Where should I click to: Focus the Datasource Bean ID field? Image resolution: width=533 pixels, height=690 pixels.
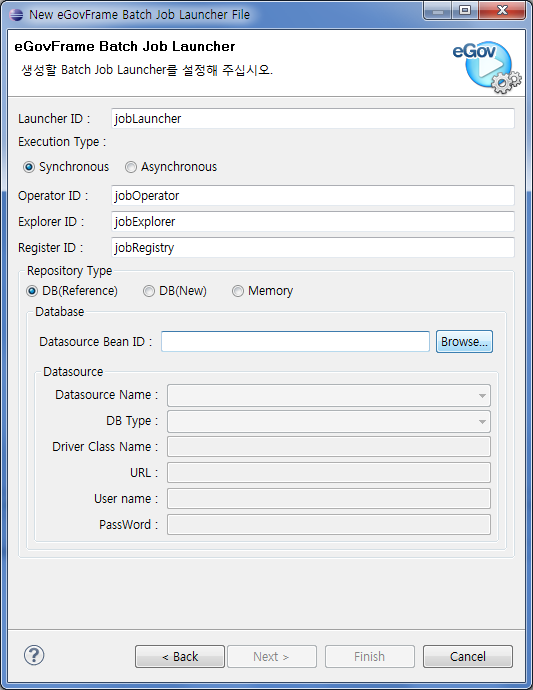295,341
